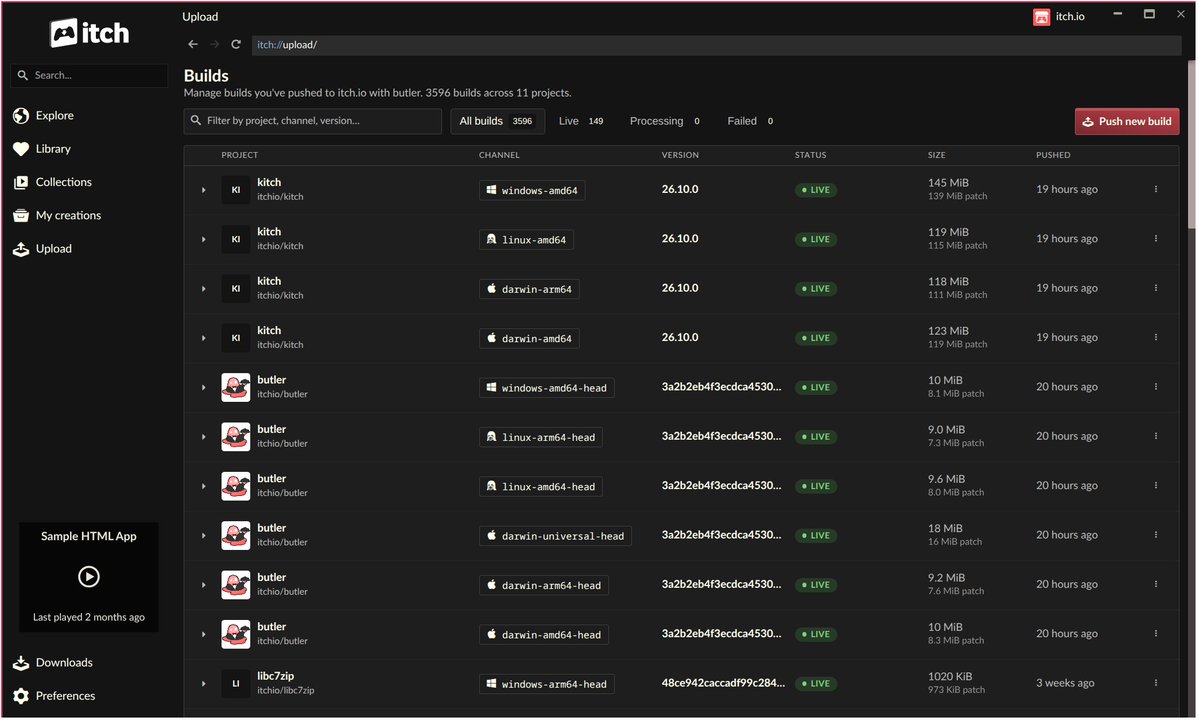
Task: Open My creations icon
Action: coord(21,216)
